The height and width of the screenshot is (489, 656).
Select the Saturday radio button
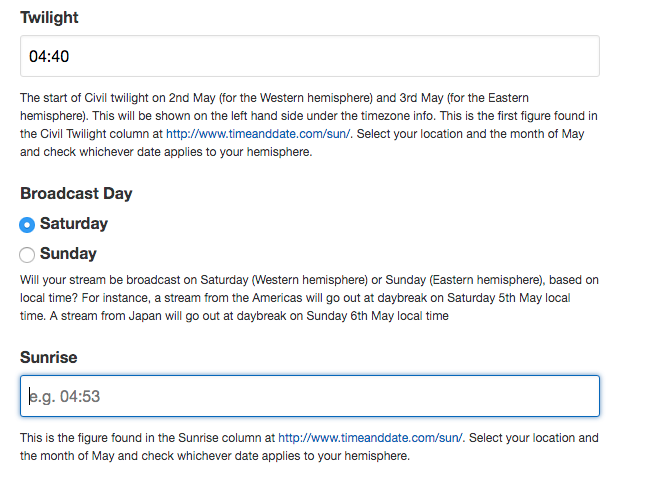coord(27,224)
